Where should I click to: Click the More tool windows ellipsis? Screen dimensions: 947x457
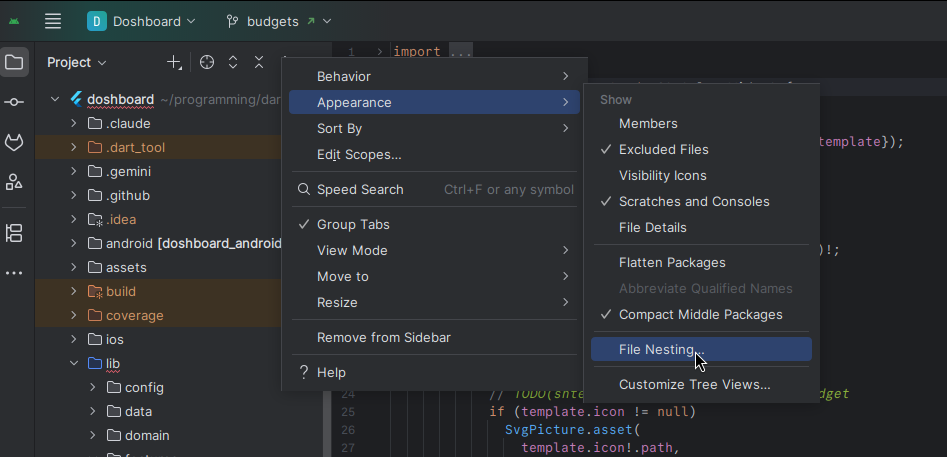coord(14,273)
